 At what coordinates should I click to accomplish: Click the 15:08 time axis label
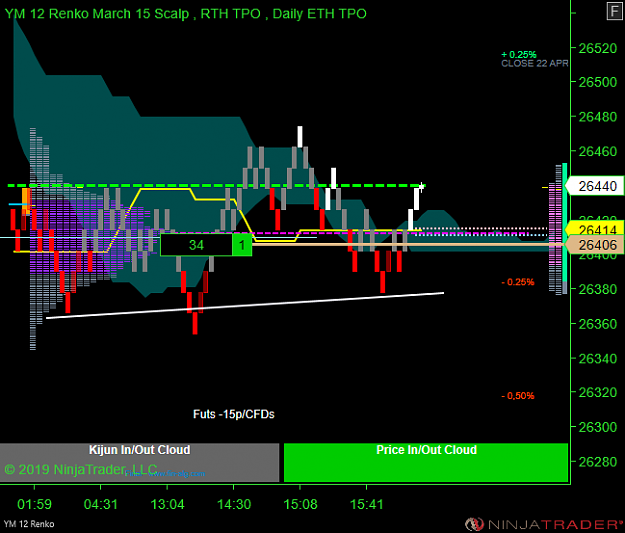tap(300, 504)
